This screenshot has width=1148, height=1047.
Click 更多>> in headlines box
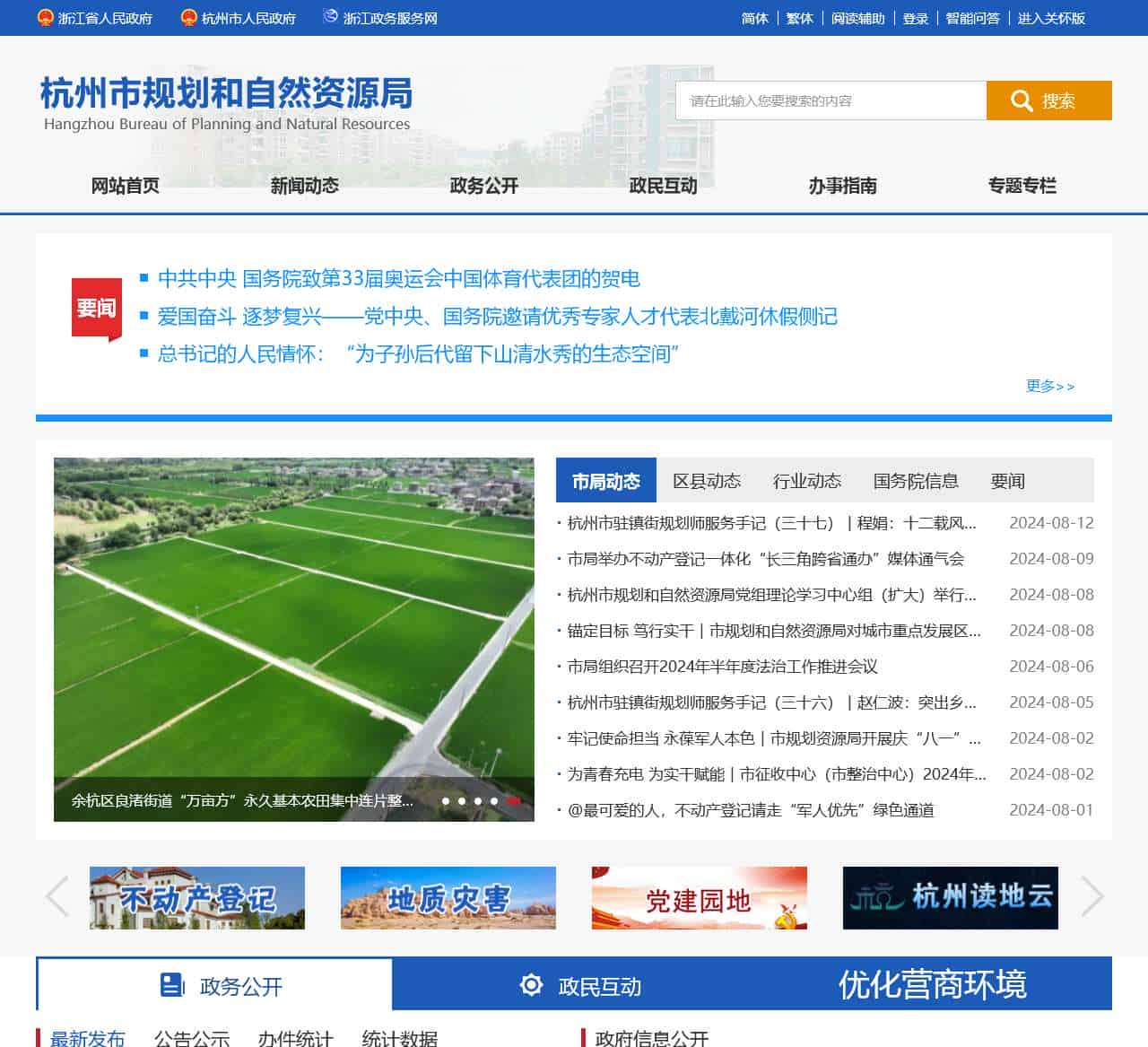tap(1050, 386)
